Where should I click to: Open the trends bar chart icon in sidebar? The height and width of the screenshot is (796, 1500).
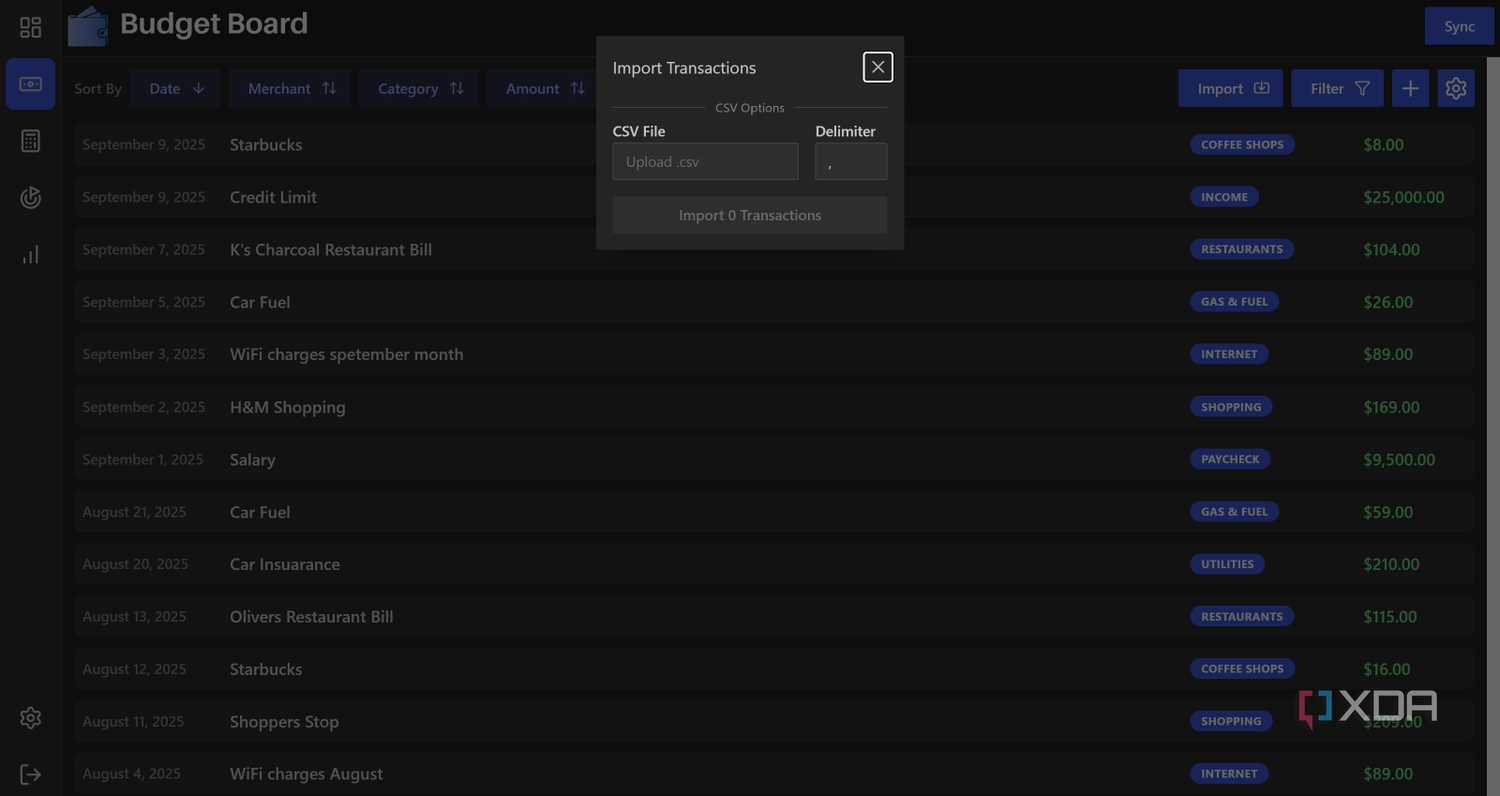[30, 255]
